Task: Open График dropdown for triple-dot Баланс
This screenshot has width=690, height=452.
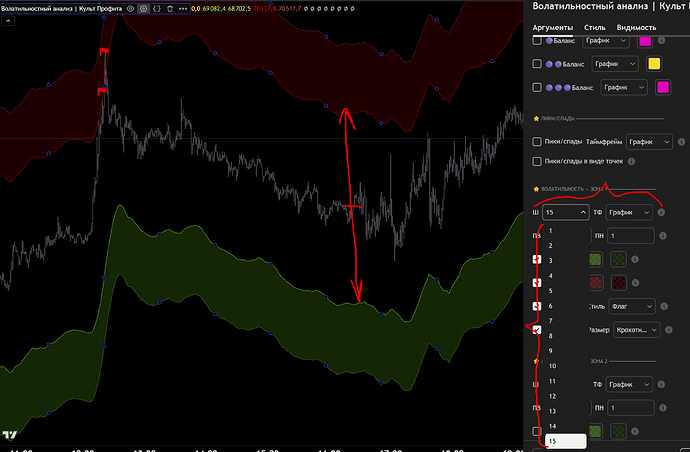Action: [x=623, y=88]
